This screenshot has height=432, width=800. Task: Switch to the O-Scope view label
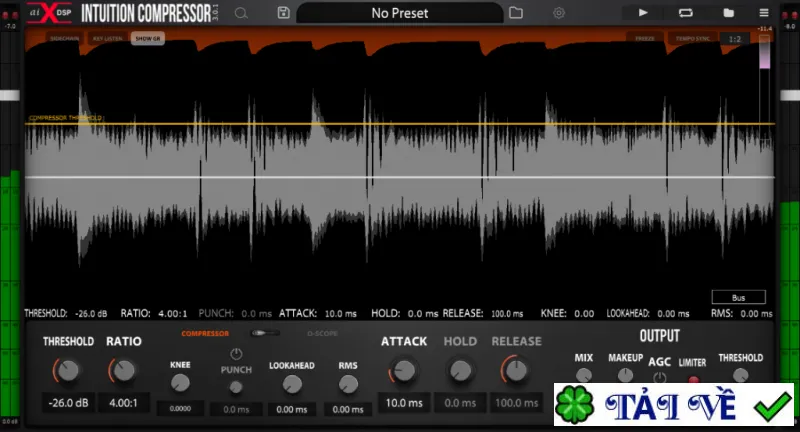pos(322,334)
